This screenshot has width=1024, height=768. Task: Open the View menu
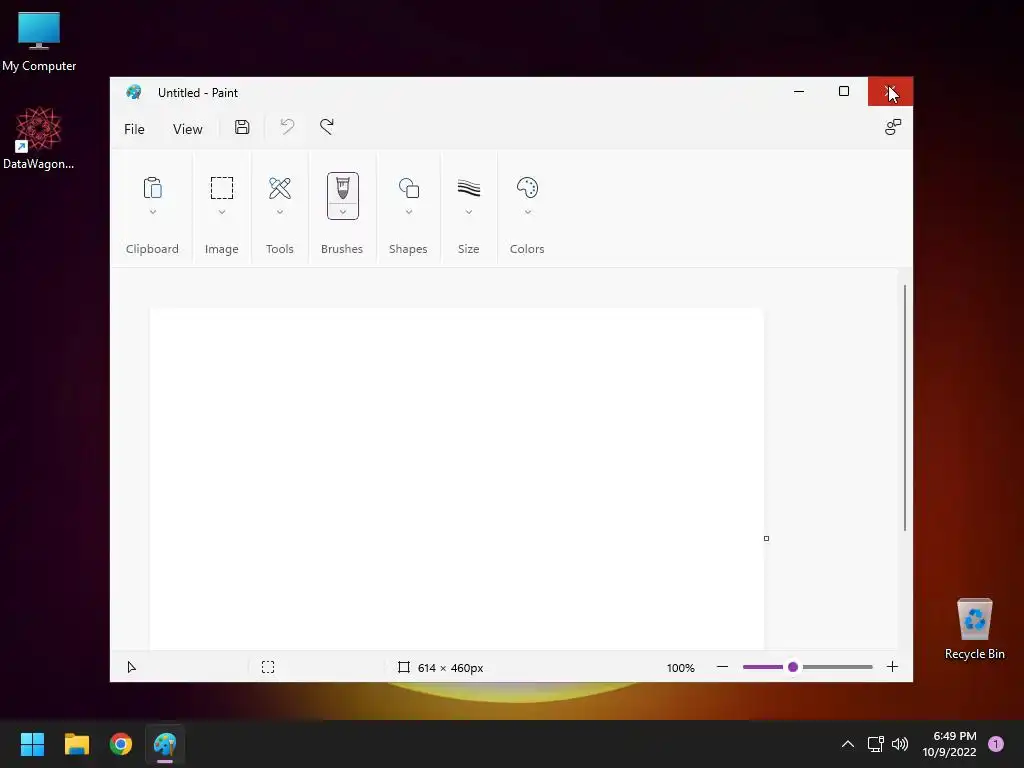click(187, 129)
